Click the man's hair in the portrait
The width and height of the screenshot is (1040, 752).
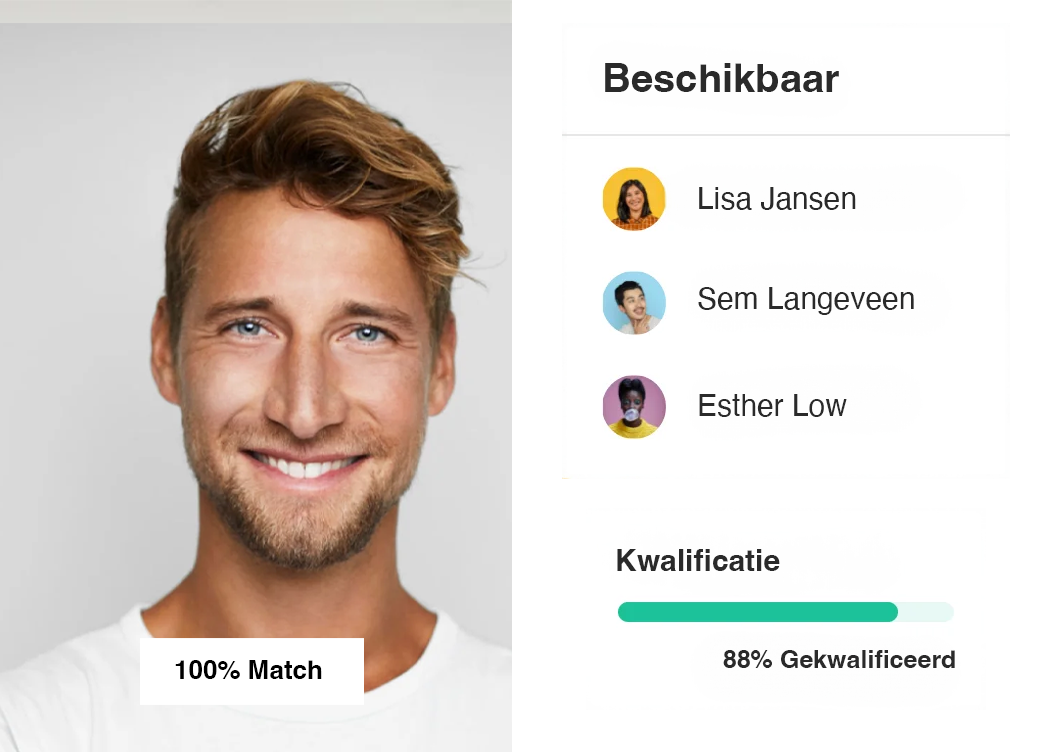click(x=312, y=153)
